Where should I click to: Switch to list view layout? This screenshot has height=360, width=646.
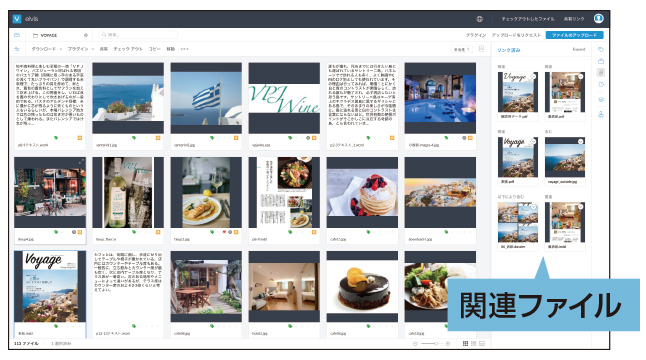coord(474,344)
